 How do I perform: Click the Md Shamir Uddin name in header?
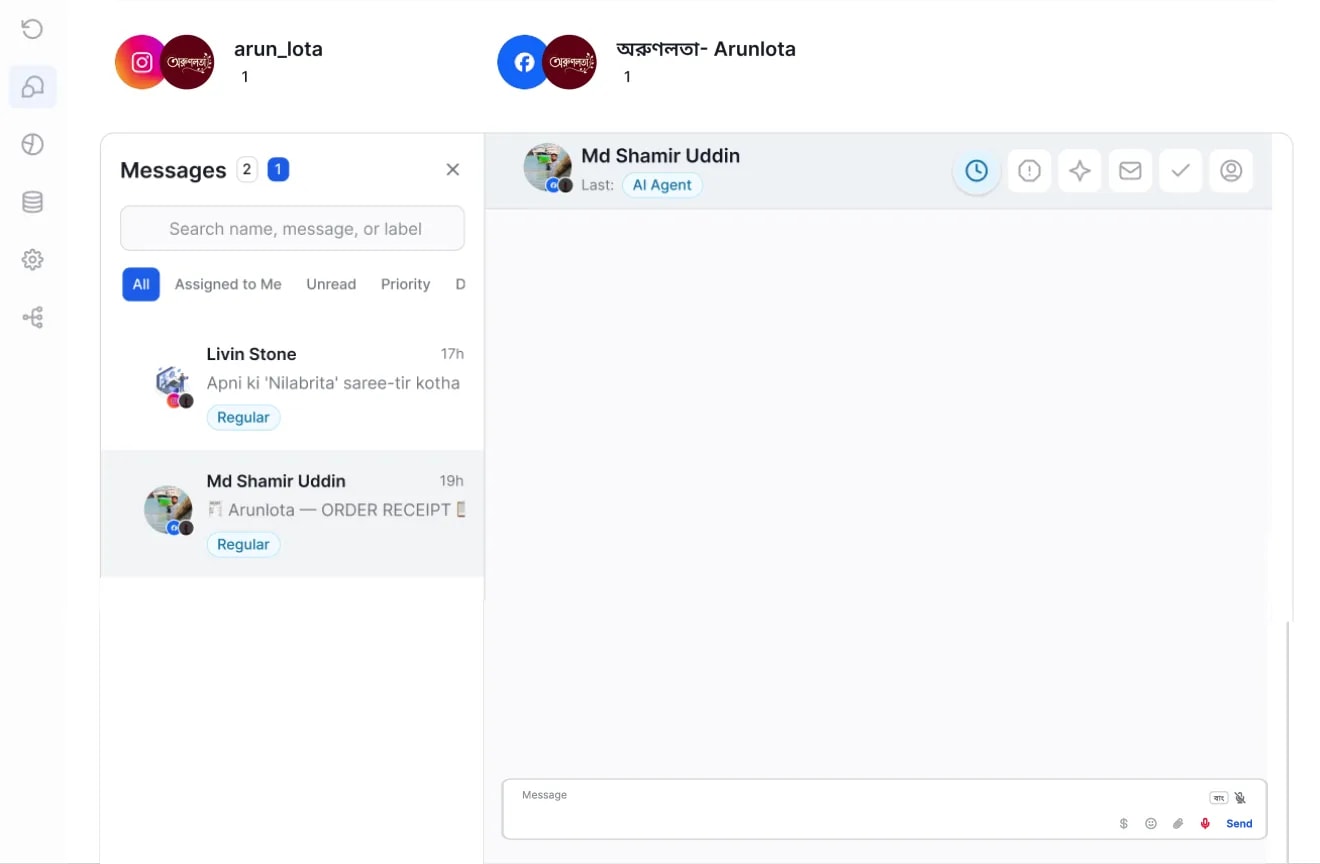661,156
